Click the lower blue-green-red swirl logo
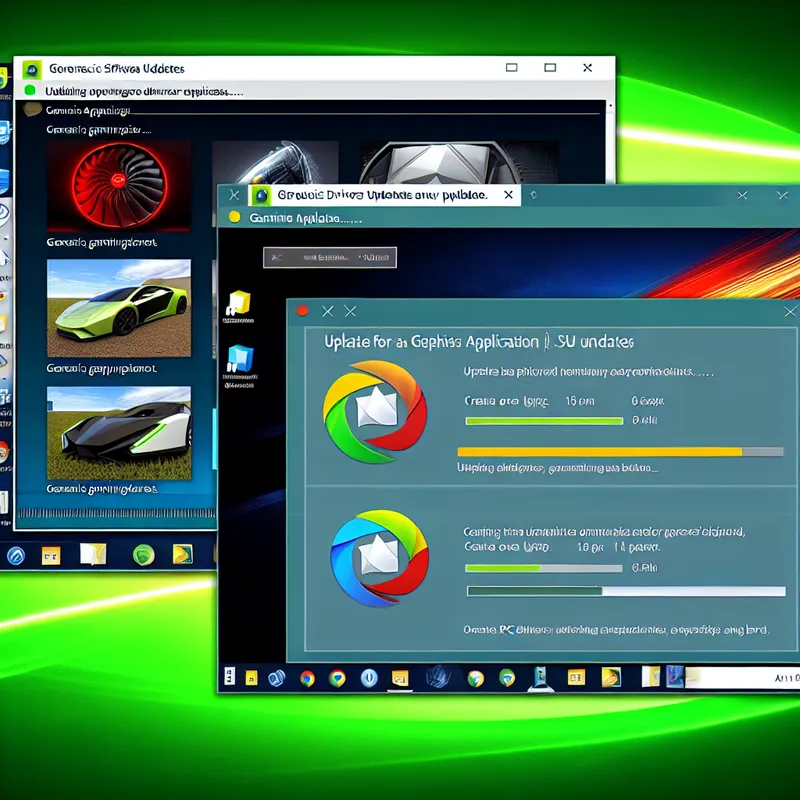The image size is (800, 800). tap(380, 558)
